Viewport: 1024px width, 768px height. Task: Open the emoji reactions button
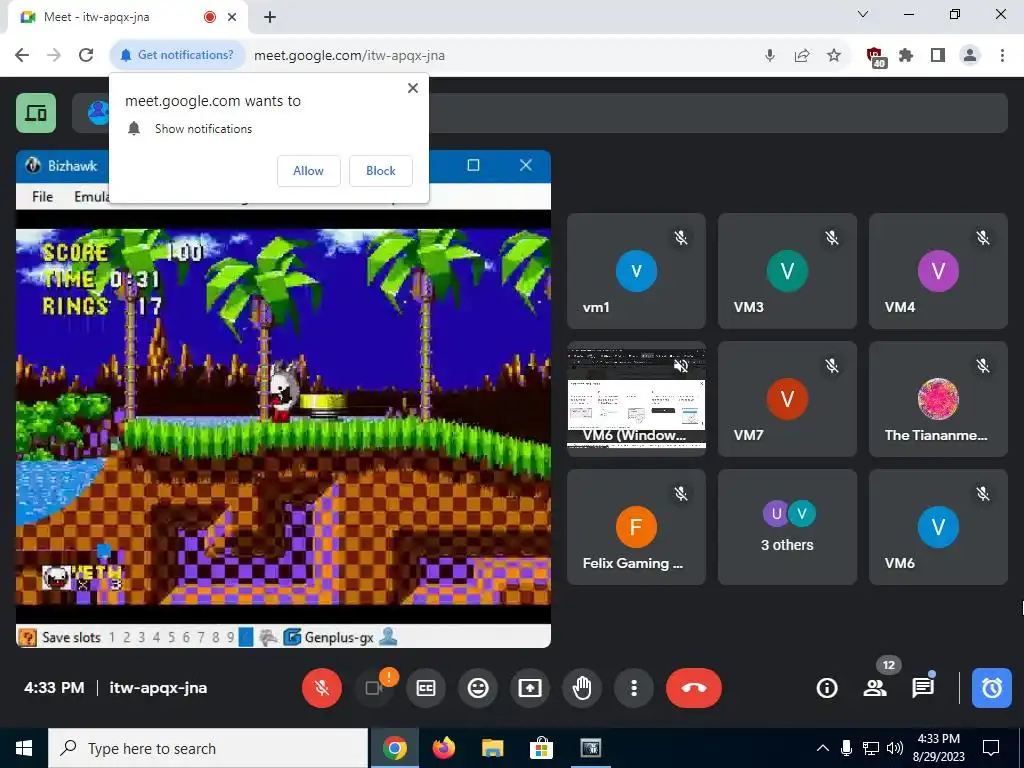click(x=478, y=688)
